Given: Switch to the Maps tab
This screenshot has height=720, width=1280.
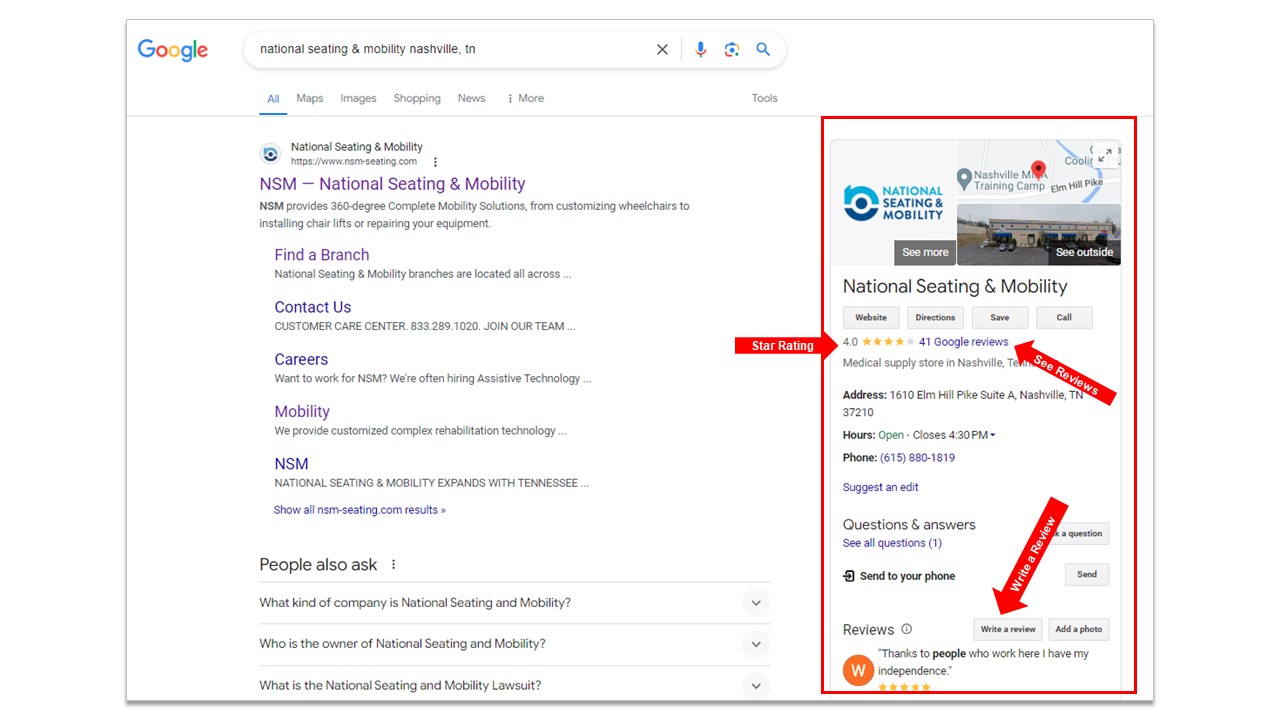Looking at the screenshot, I should click(310, 98).
